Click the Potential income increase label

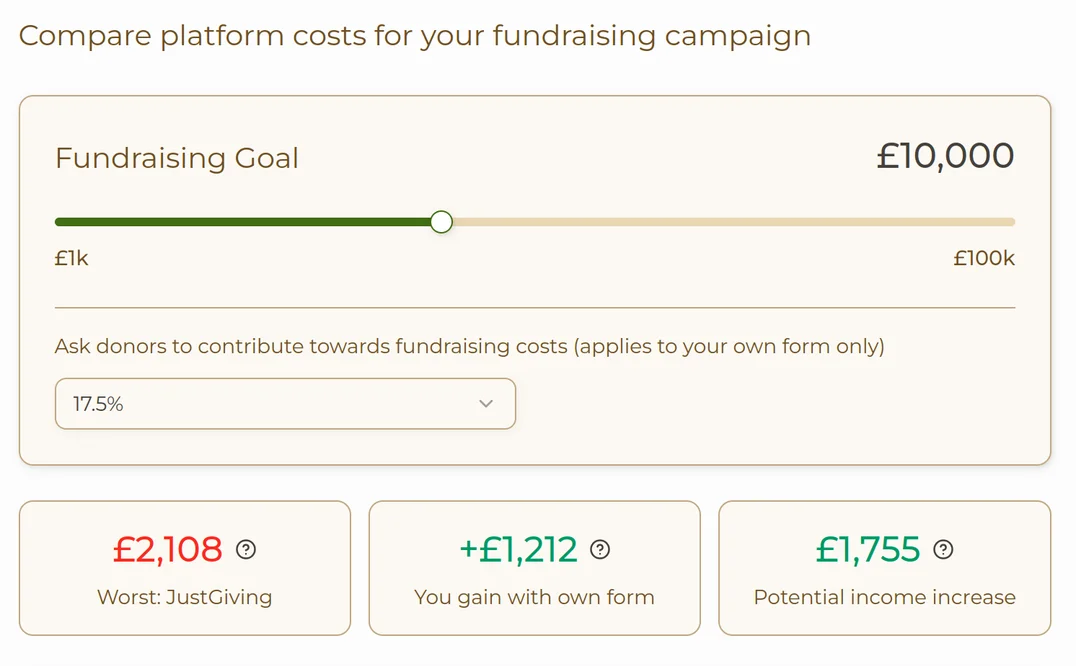pyautogui.click(x=884, y=597)
